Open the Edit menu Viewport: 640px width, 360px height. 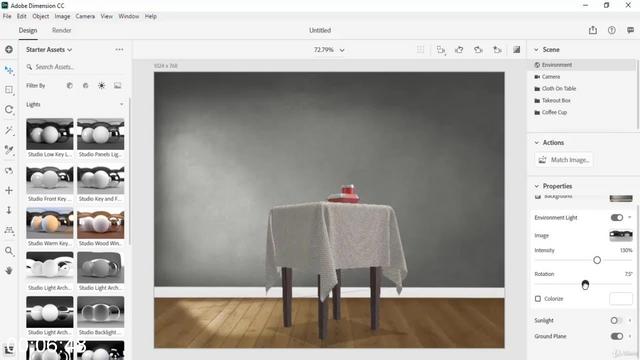tap(22, 16)
